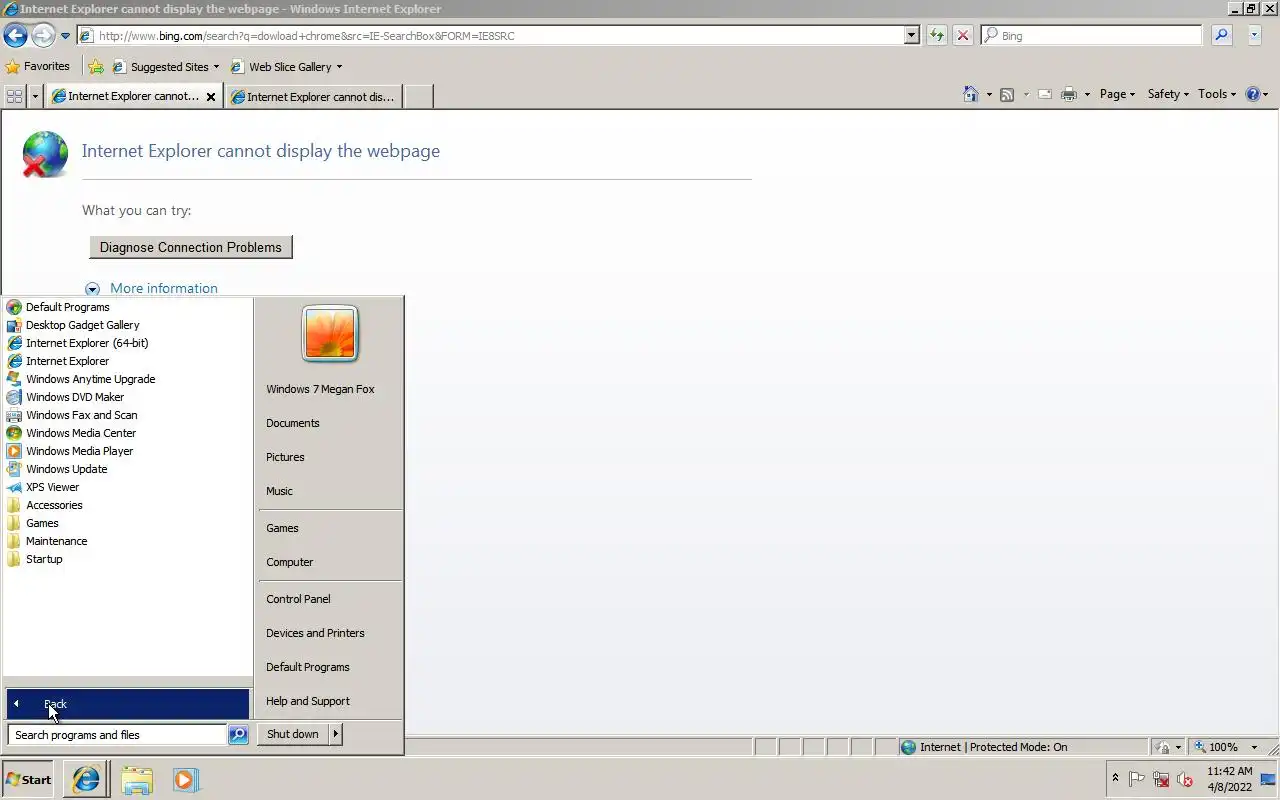Open Windows Explorer from taskbar

pyautogui.click(x=137, y=779)
